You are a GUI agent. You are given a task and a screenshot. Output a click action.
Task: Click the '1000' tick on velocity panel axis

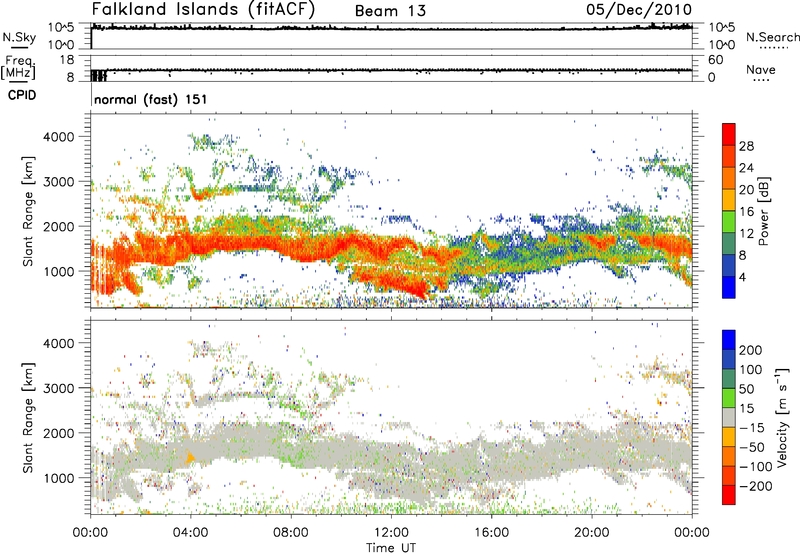58,478
